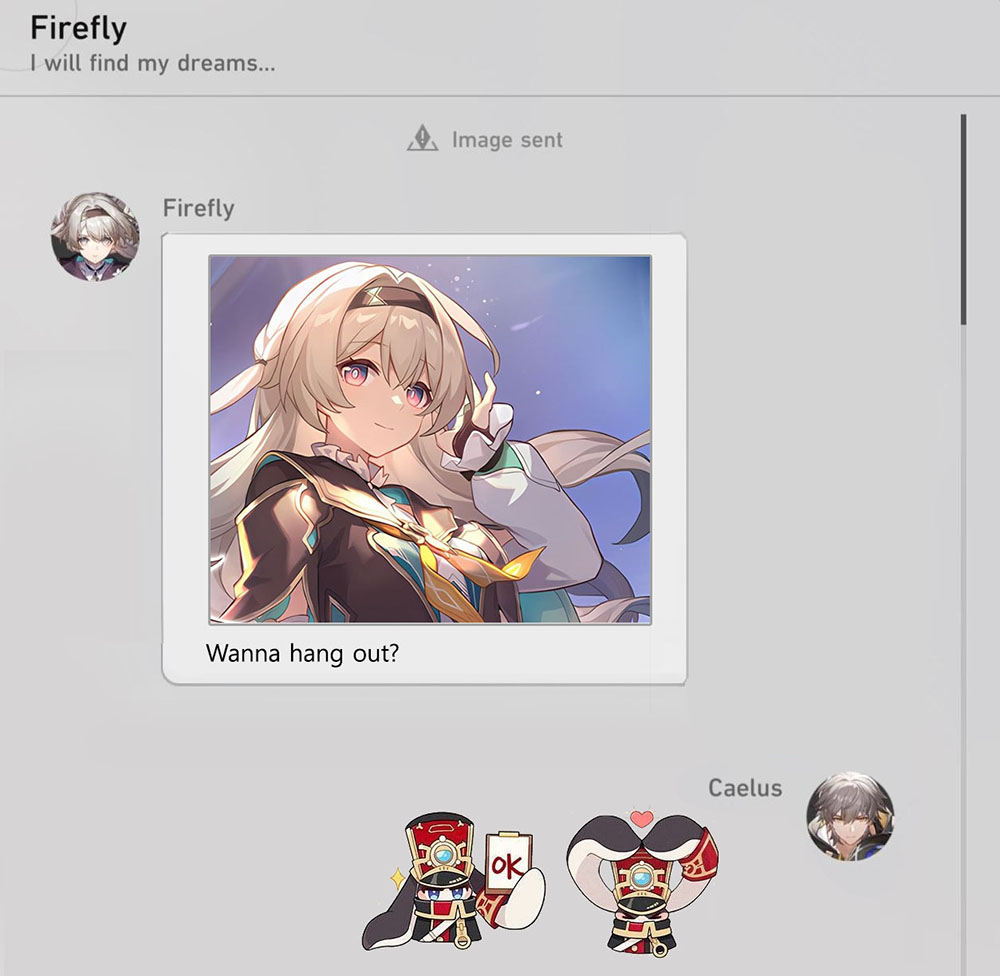The height and width of the screenshot is (976, 1000).
Task: Click the red heart above the sticker
Action: pyautogui.click(x=642, y=818)
